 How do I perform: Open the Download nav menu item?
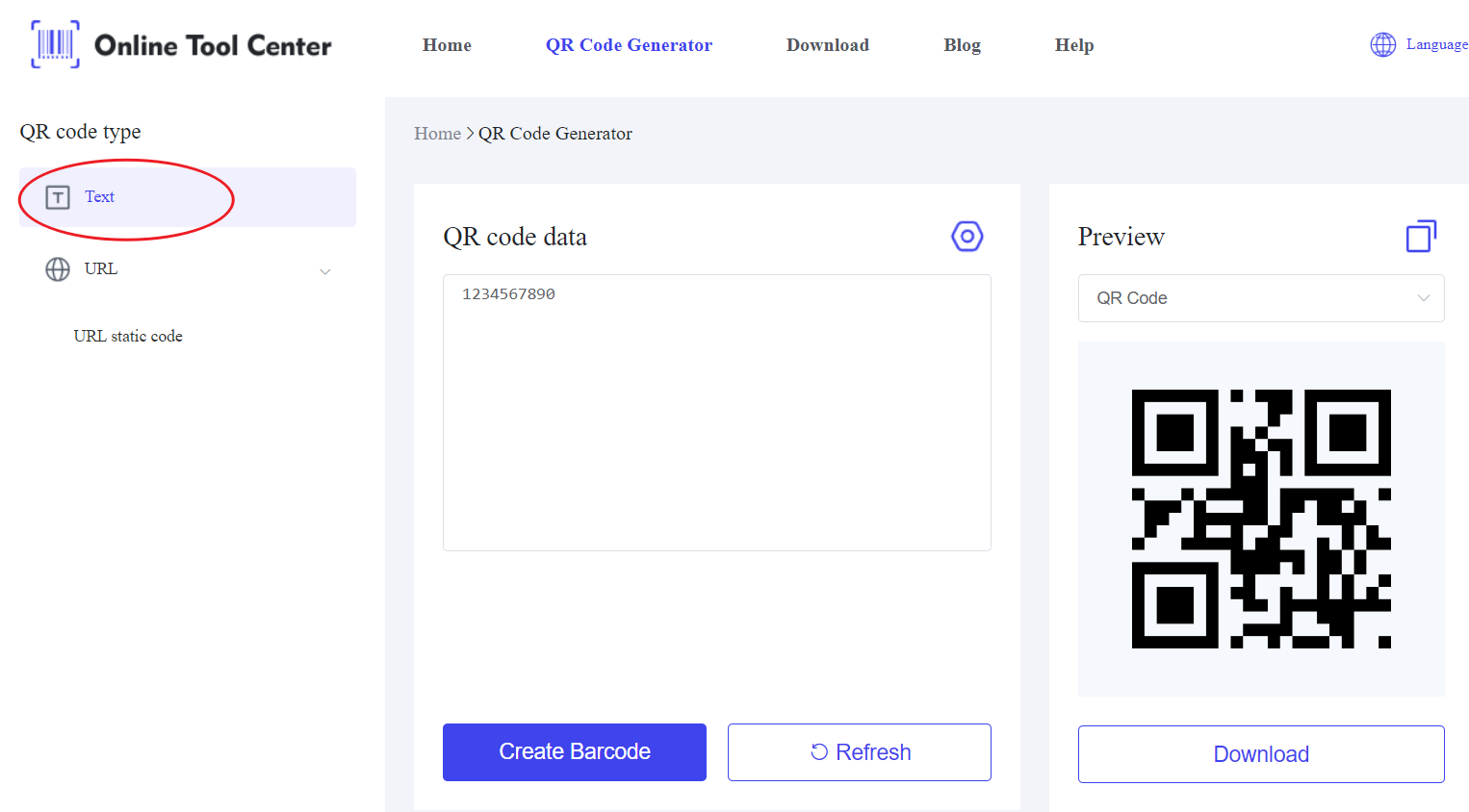(x=828, y=45)
